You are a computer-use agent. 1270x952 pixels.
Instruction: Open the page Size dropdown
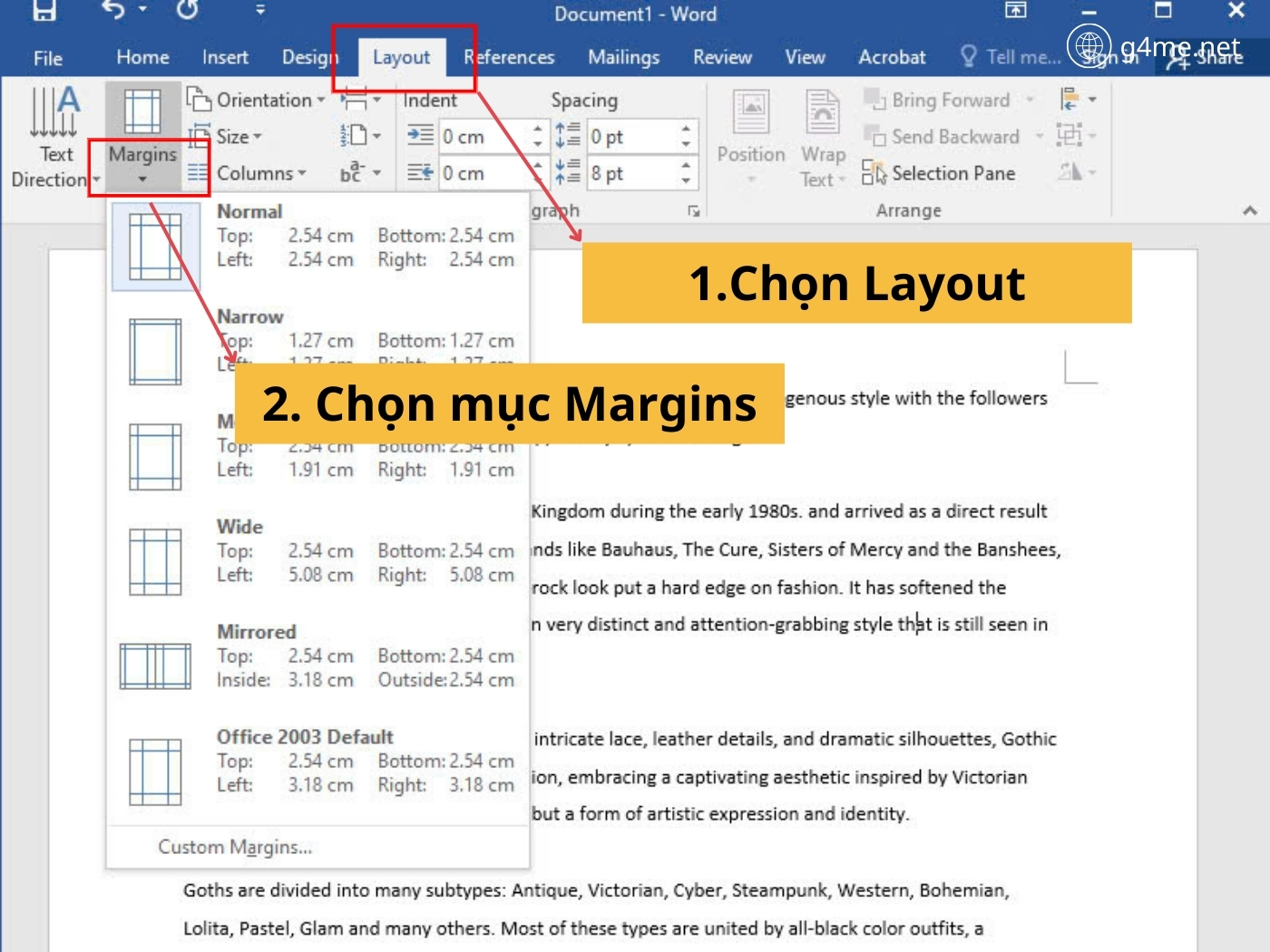(227, 137)
